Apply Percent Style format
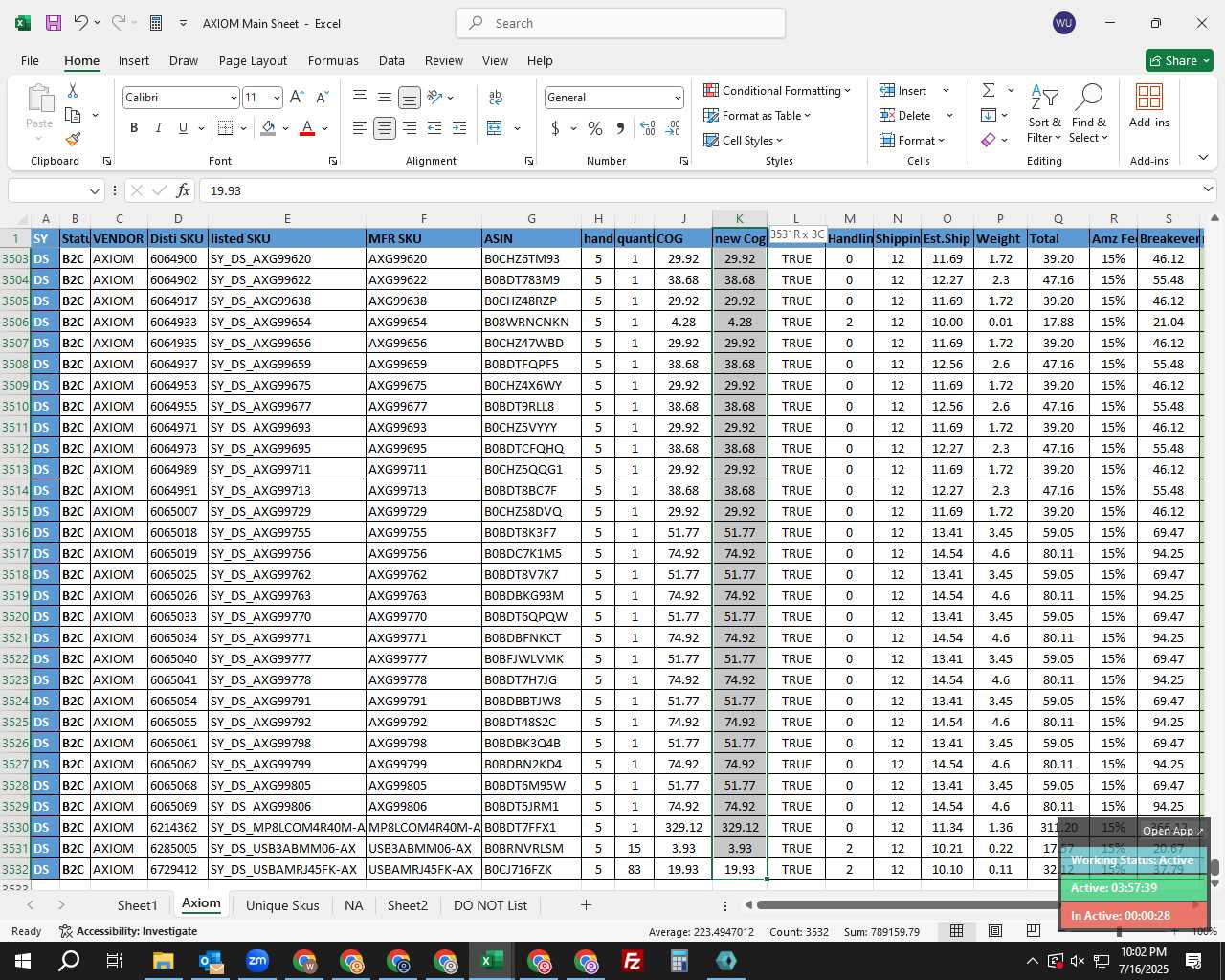 (595, 128)
